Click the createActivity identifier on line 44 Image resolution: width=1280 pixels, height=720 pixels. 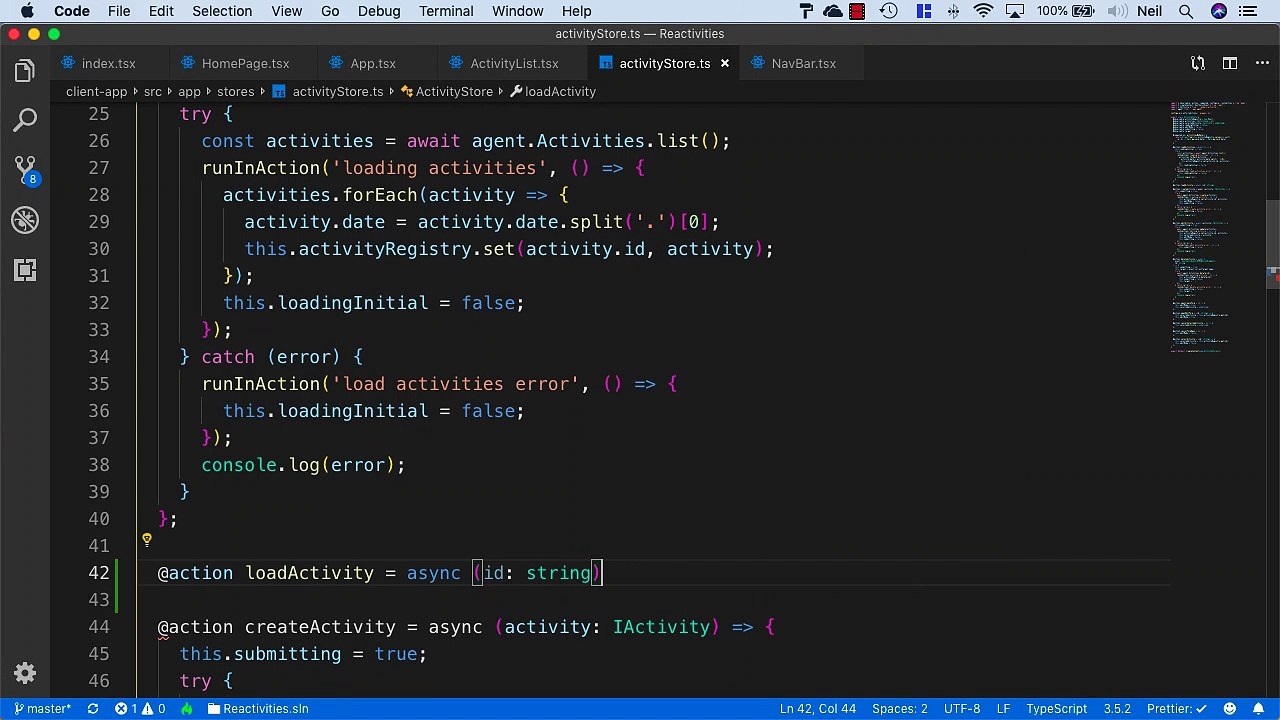click(x=320, y=627)
